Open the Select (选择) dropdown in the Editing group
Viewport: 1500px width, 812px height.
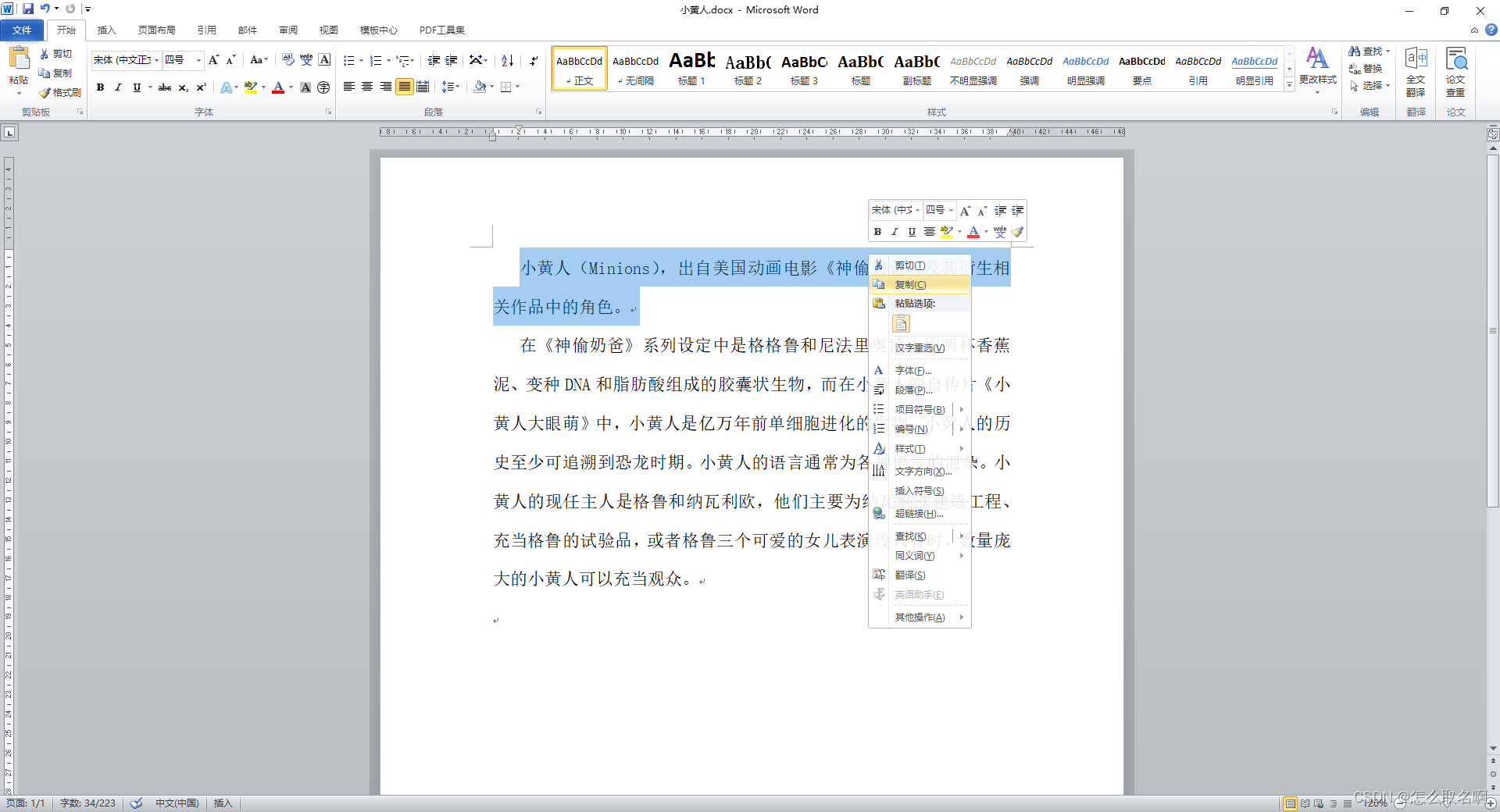point(1370,86)
